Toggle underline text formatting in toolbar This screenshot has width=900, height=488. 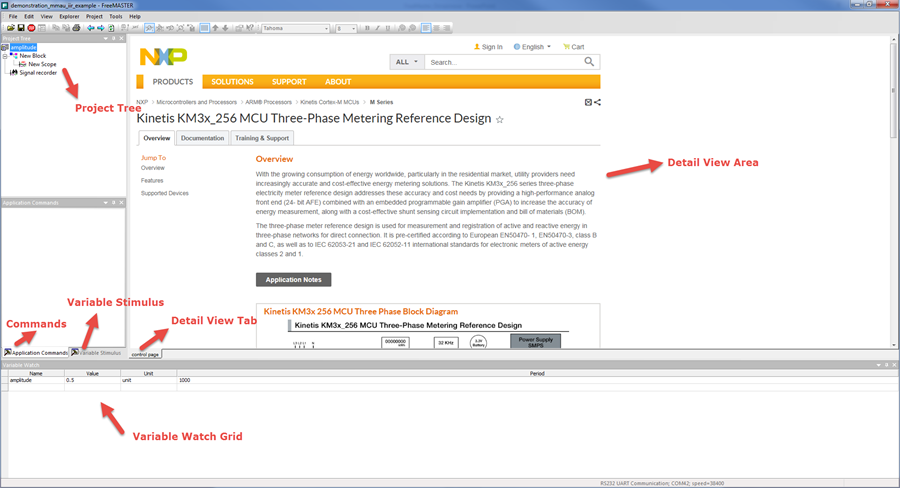tap(388, 28)
